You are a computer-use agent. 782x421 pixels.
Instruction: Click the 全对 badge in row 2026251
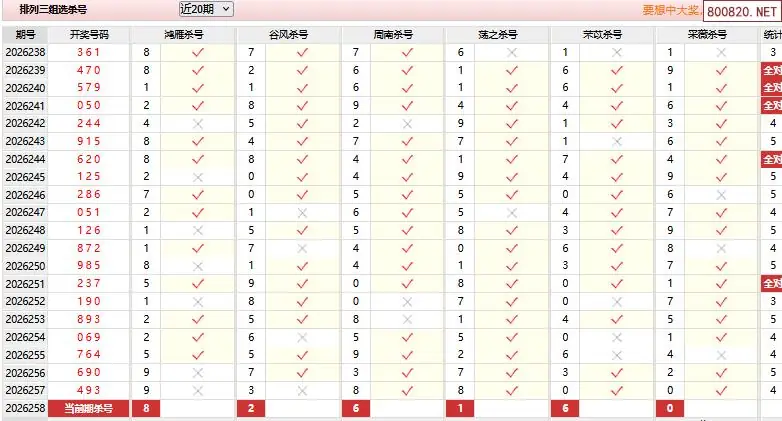coord(772,283)
